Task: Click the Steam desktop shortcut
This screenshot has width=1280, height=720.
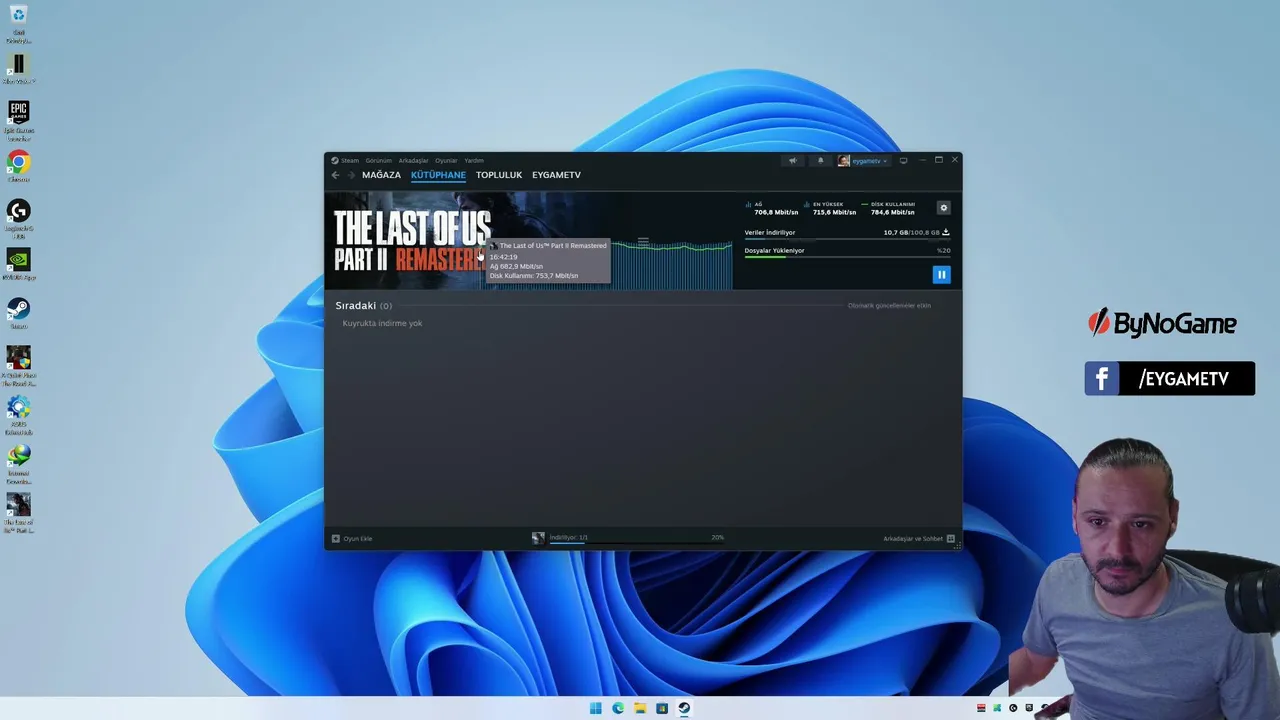Action: (x=18, y=313)
